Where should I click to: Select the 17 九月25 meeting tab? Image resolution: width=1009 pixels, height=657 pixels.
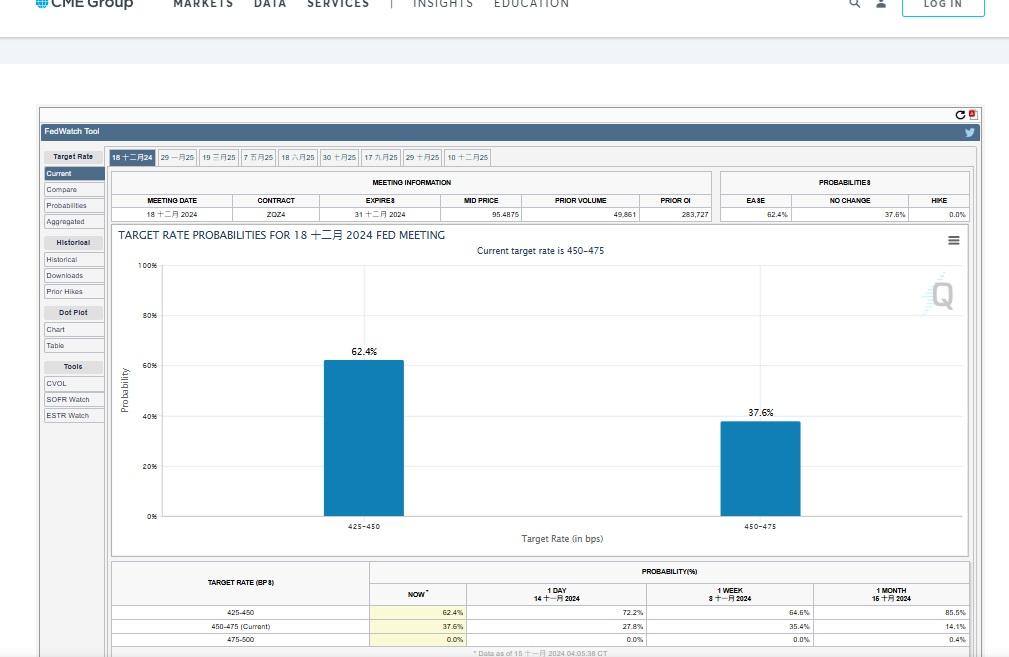[x=381, y=157]
